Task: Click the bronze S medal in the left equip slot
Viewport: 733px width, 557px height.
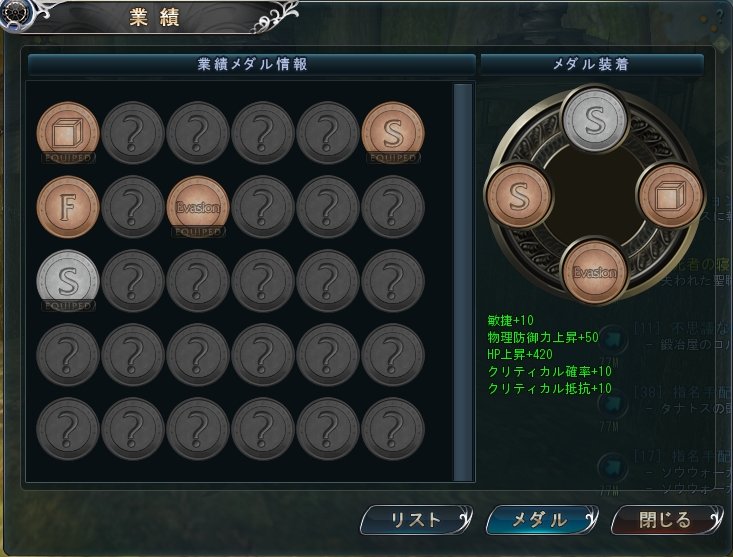Action: point(519,195)
